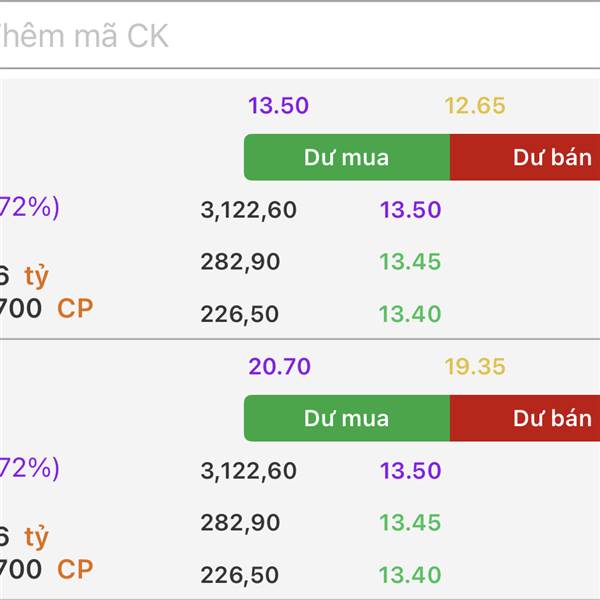Tap the yellow 12.65 reference price
600x600 pixels.
coord(475,106)
